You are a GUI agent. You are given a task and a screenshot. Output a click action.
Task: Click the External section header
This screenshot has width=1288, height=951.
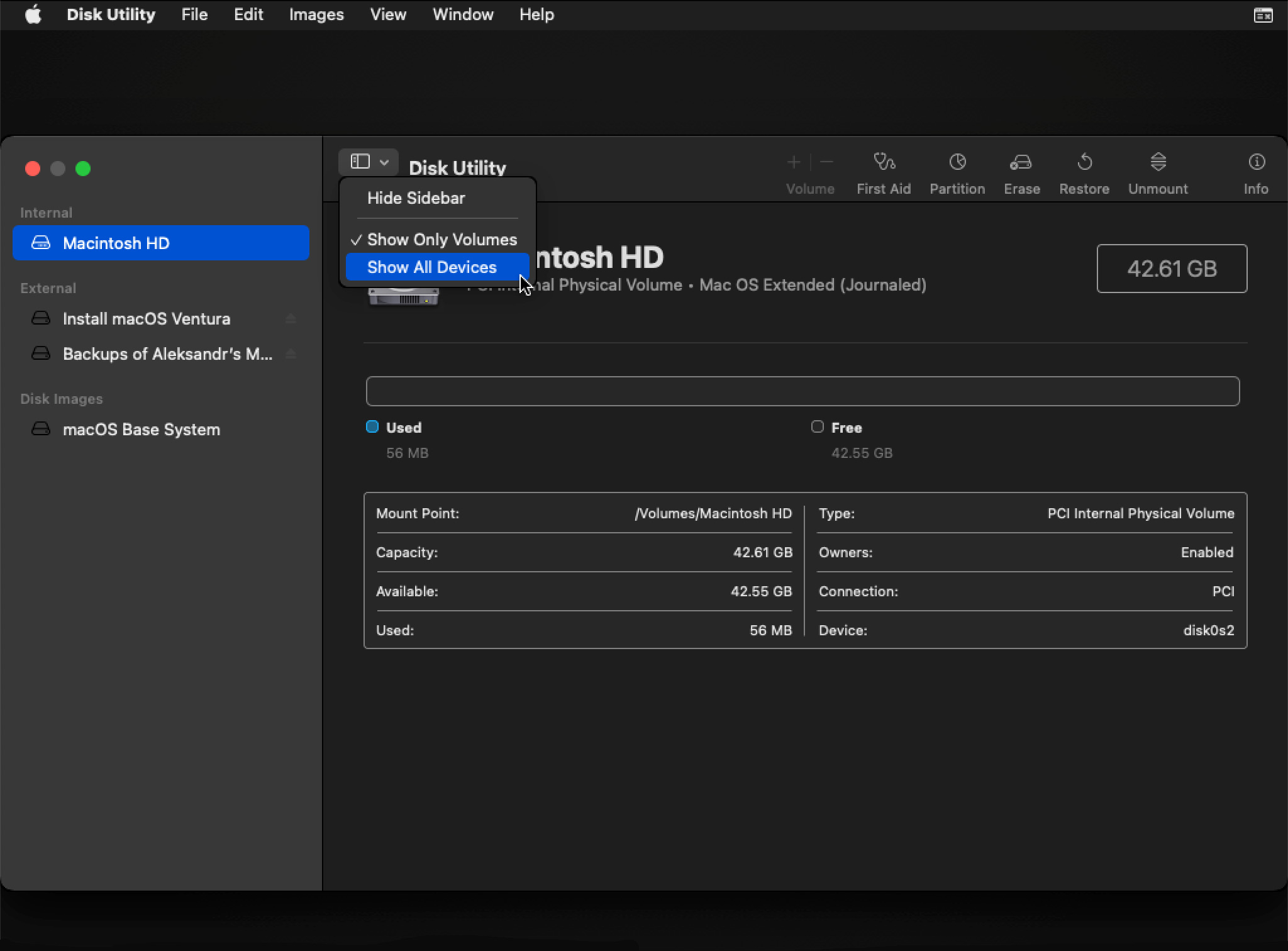[x=48, y=288]
